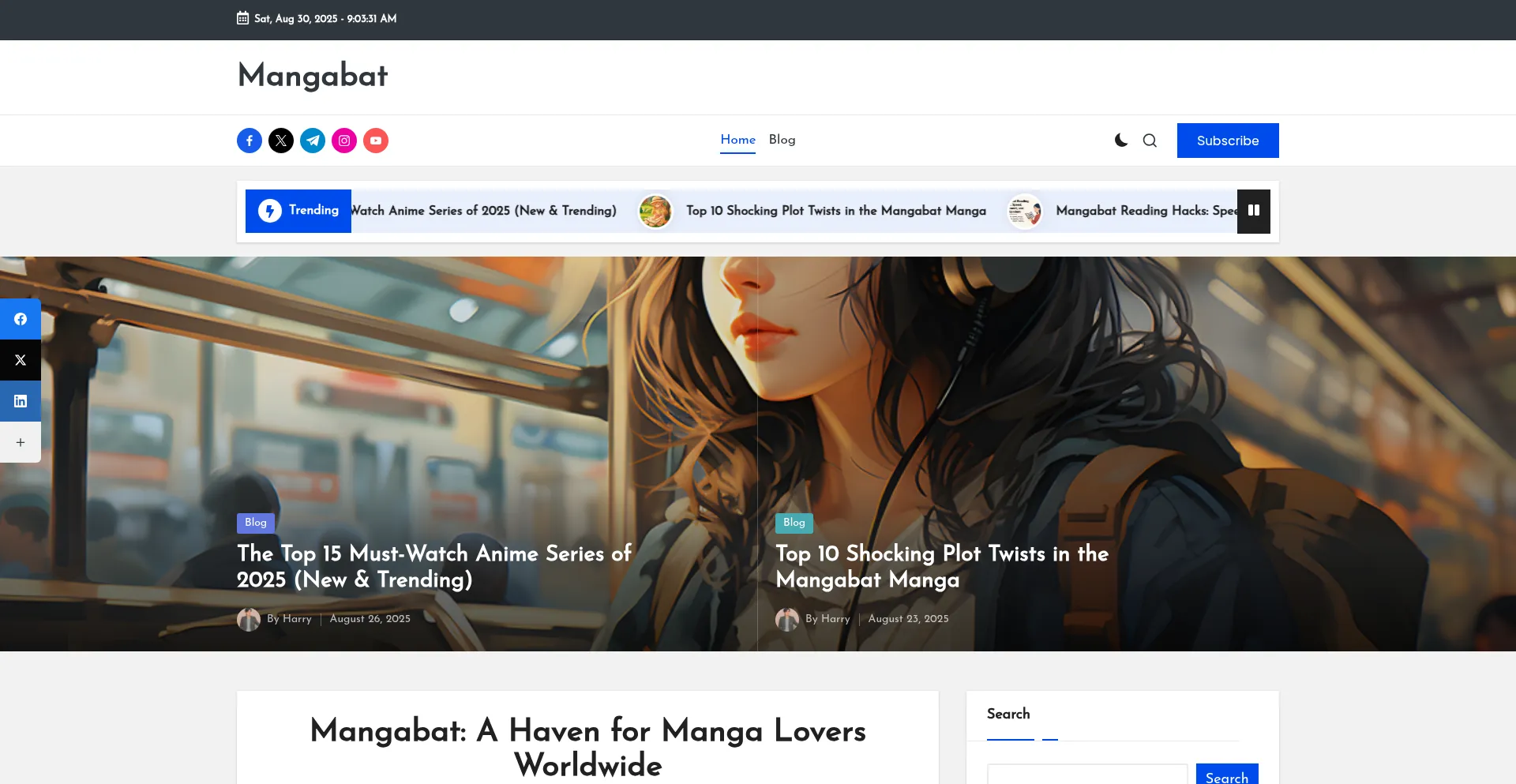The width and height of the screenshot is (1516, 784).
Task: Click the Plot Twists ticker thumbnail
Action: (x=655, y=211)
